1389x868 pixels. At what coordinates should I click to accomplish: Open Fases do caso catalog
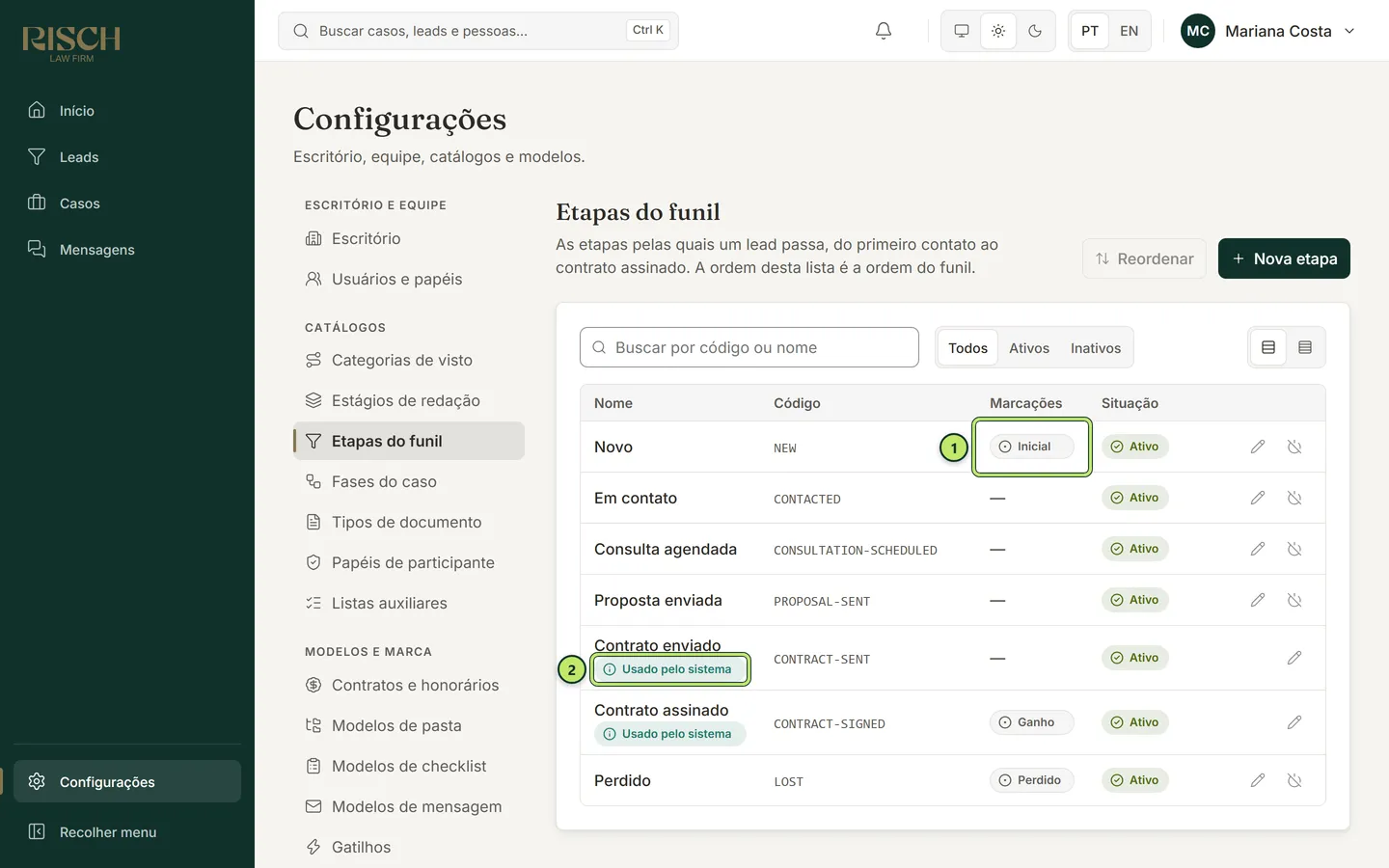(409, 481)
